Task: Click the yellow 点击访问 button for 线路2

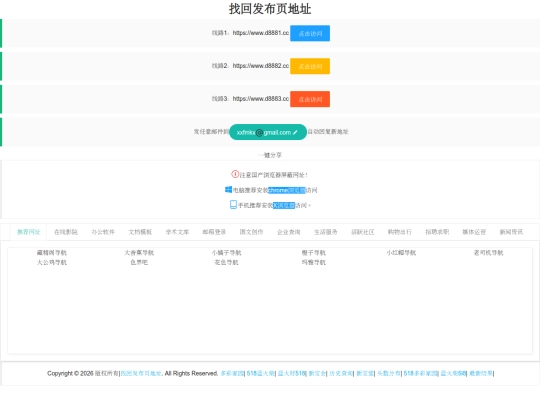Action: (x=310, y=66)
